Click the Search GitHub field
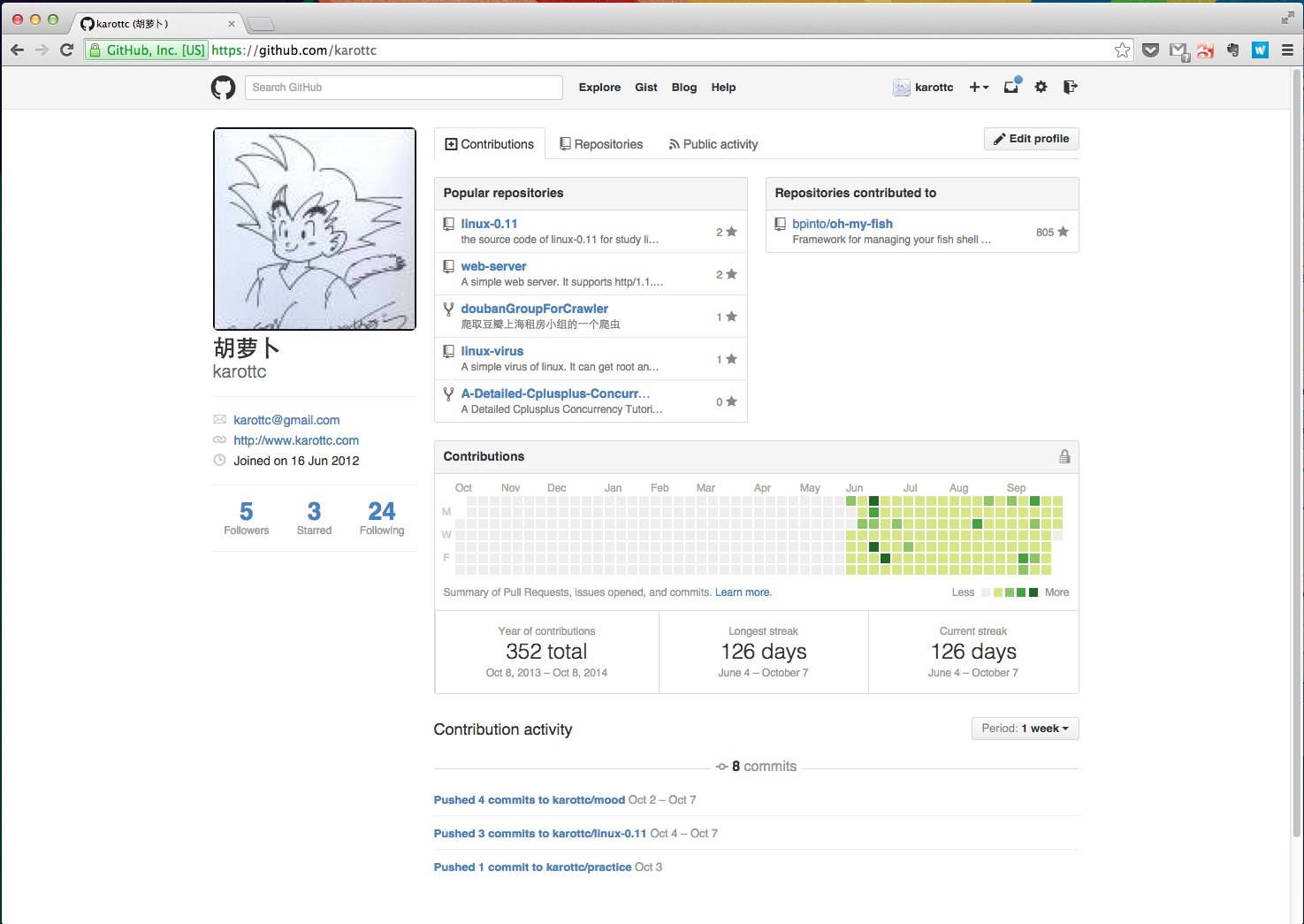The width and height of the screenshot is (1304, 924). [x=404, y=88]
